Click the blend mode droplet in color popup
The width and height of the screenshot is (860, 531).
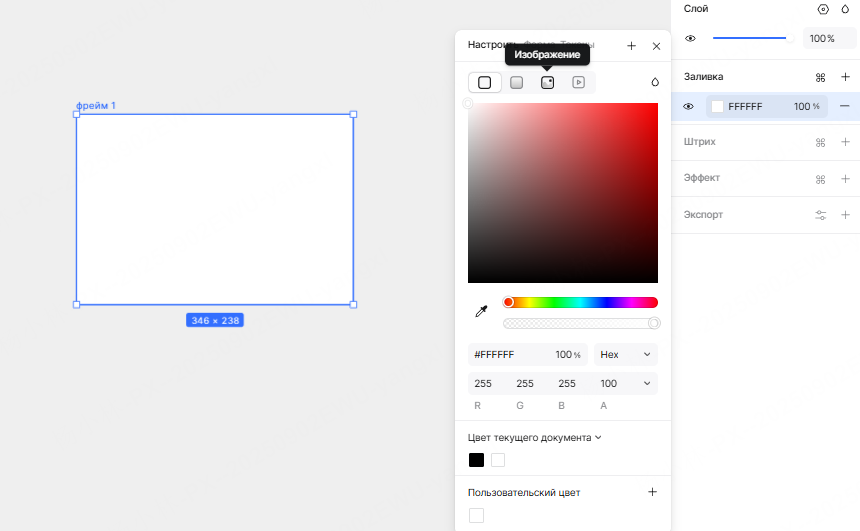[x=655, y=82]
